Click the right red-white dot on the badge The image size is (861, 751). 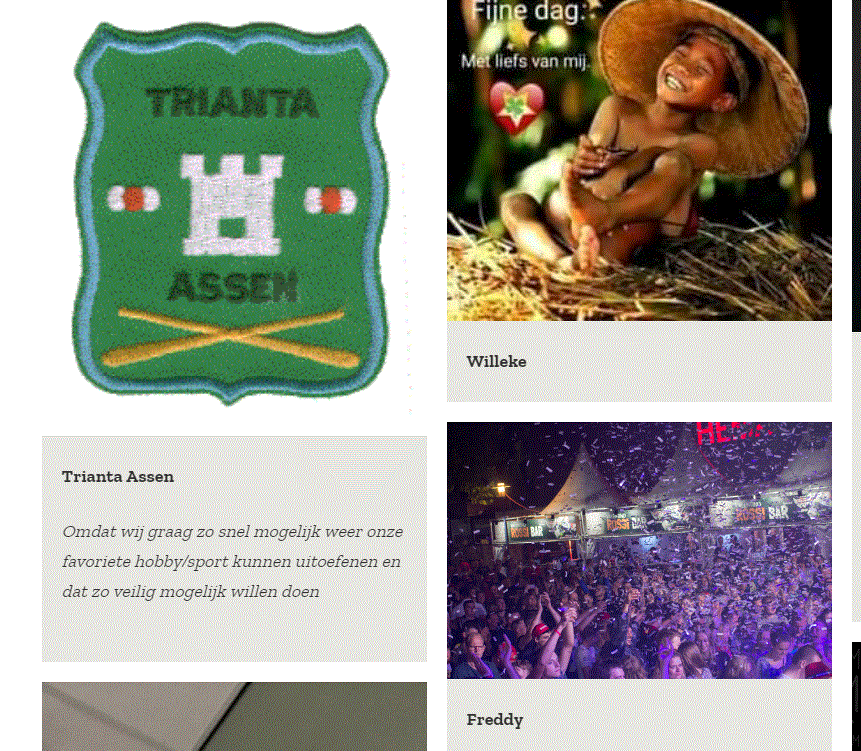(331, 200)
